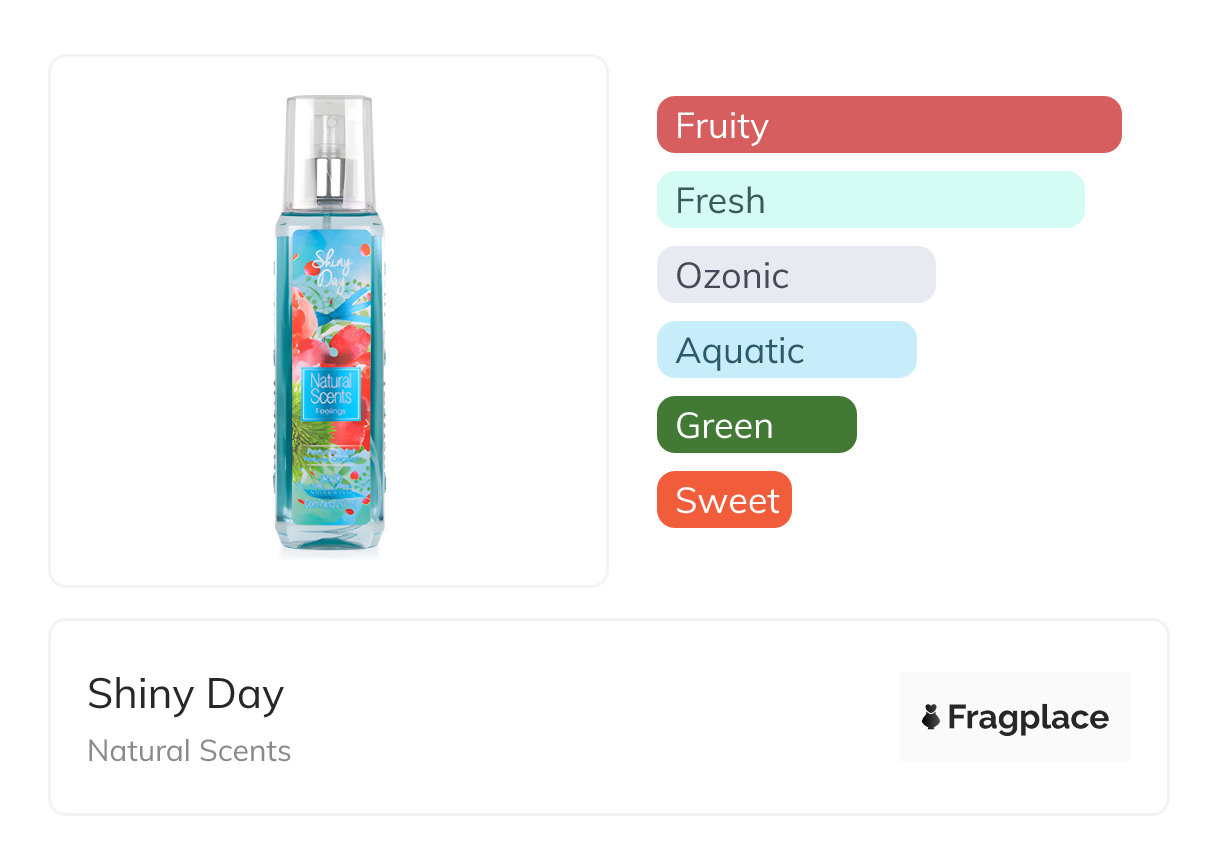Select the dark Green accord bar
This screenshot has height=864, width=1218.
pos(756,425)
